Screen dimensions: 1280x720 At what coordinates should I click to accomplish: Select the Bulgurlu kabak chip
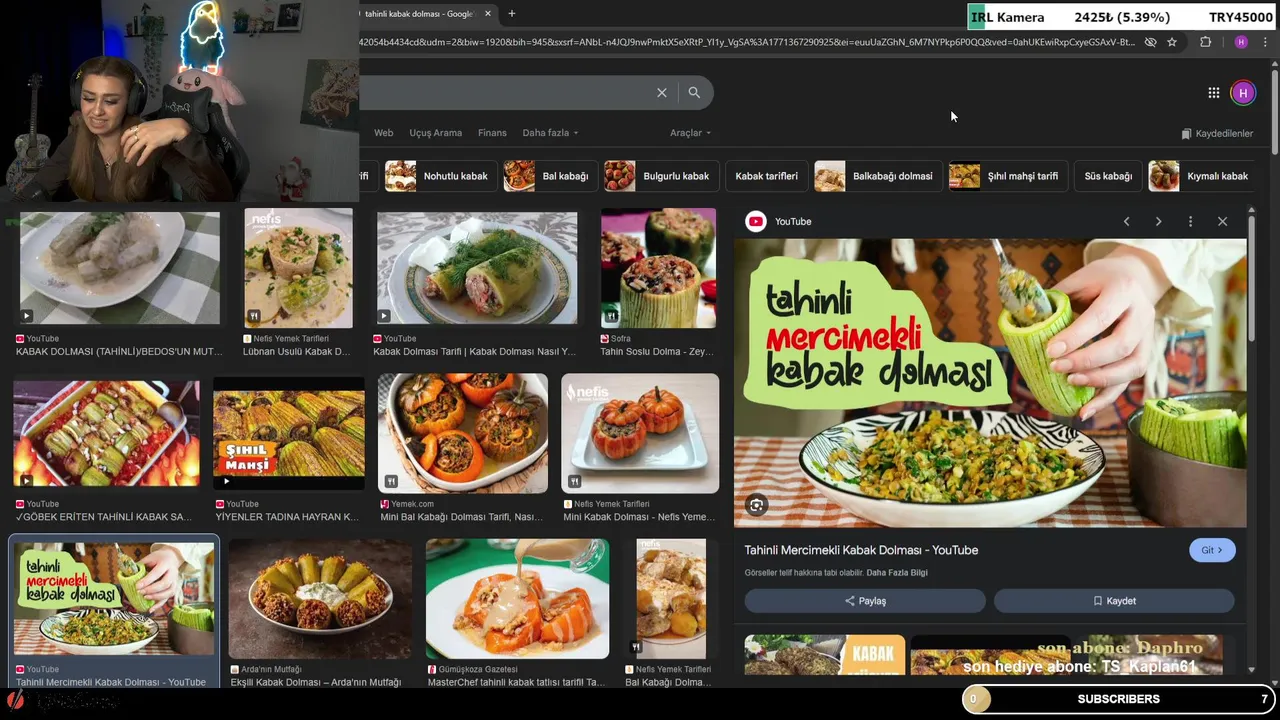coord(661,176)
